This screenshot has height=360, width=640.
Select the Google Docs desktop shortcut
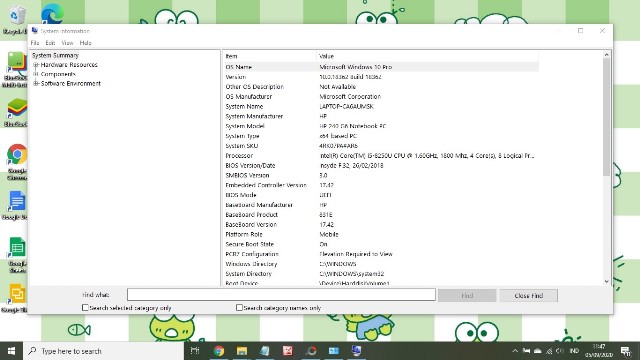pos(16,205)
